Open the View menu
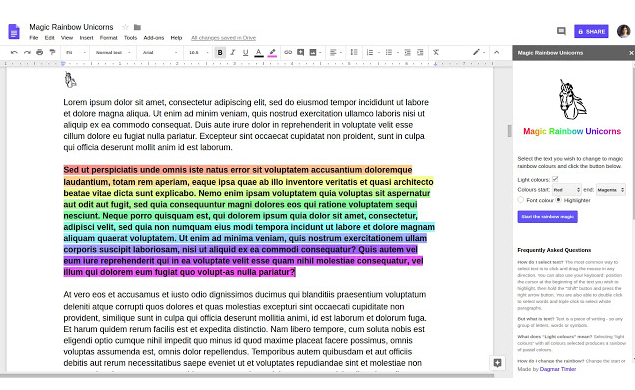 pos(67,38)
